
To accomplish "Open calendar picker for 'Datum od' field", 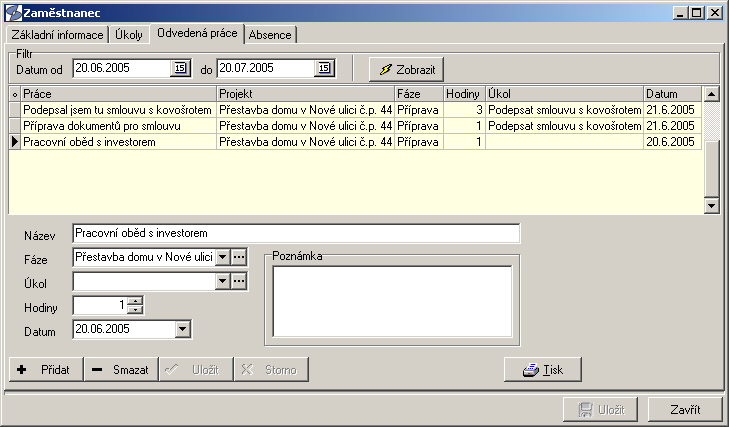I will tap(180, 68).
